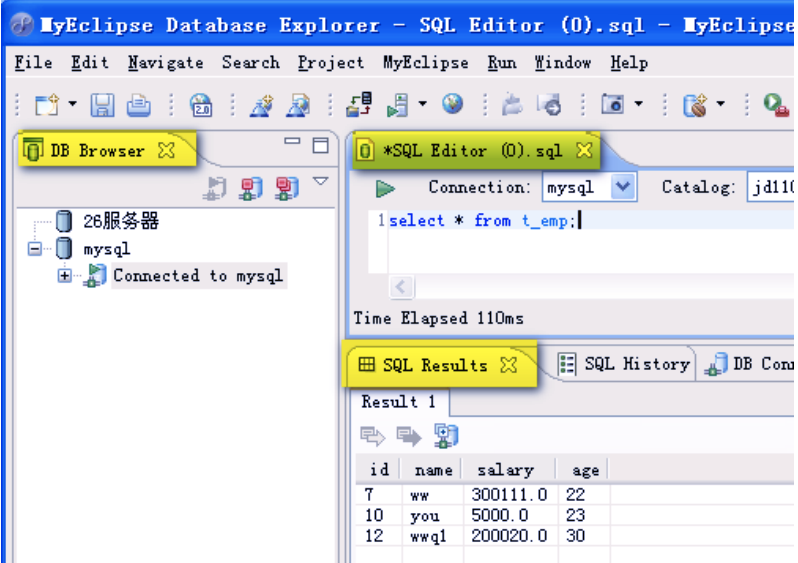Click the close all connections icon in DB Browser

click(x=287, y=188)
